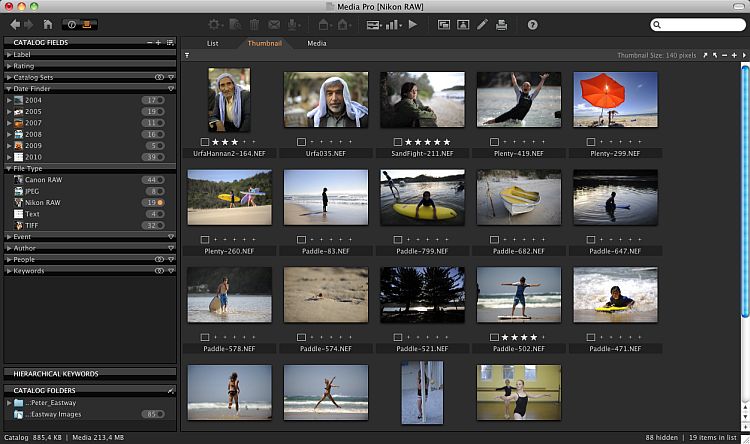Toggle checkbox under SandFight-211.NEF
The width and height of the screenshot is (750, 444).
coord(398,142)
